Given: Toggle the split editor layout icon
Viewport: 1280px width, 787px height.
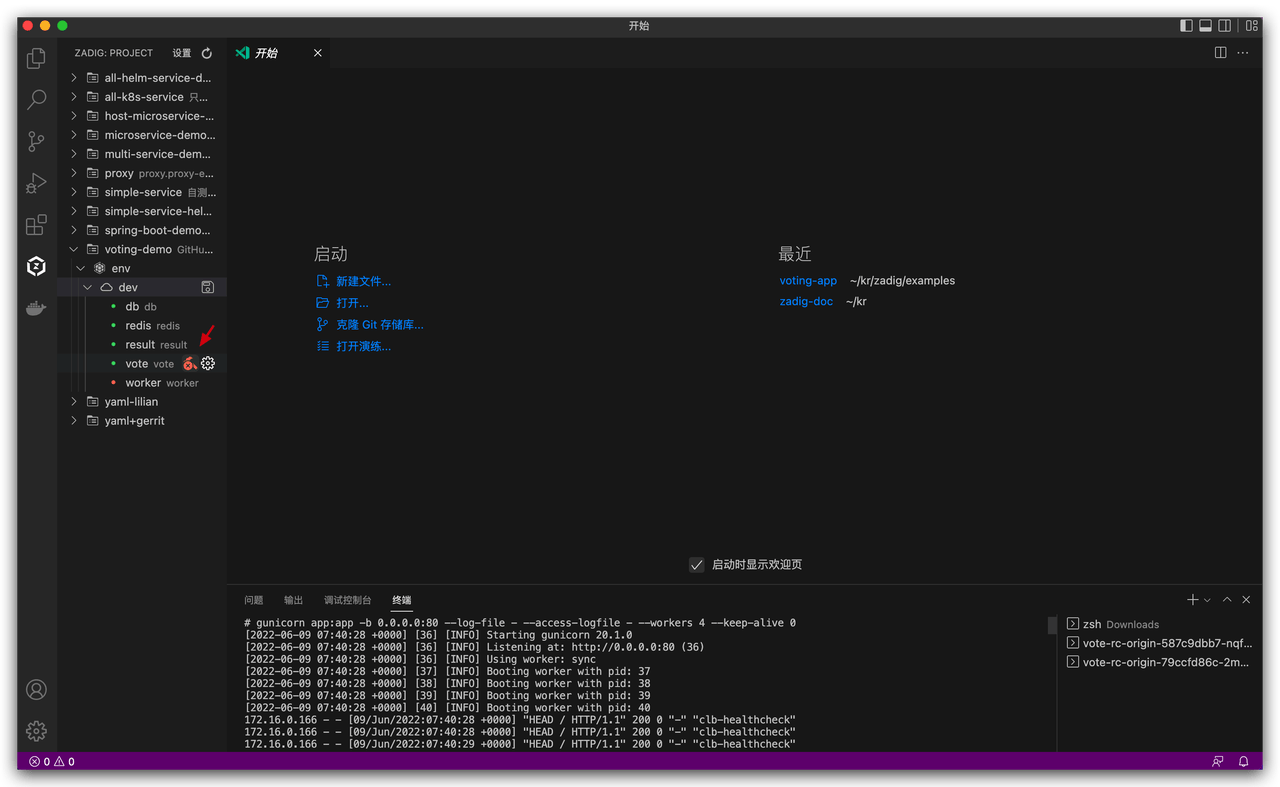Looking at the screenshot, I should [x=1220, y=52].
